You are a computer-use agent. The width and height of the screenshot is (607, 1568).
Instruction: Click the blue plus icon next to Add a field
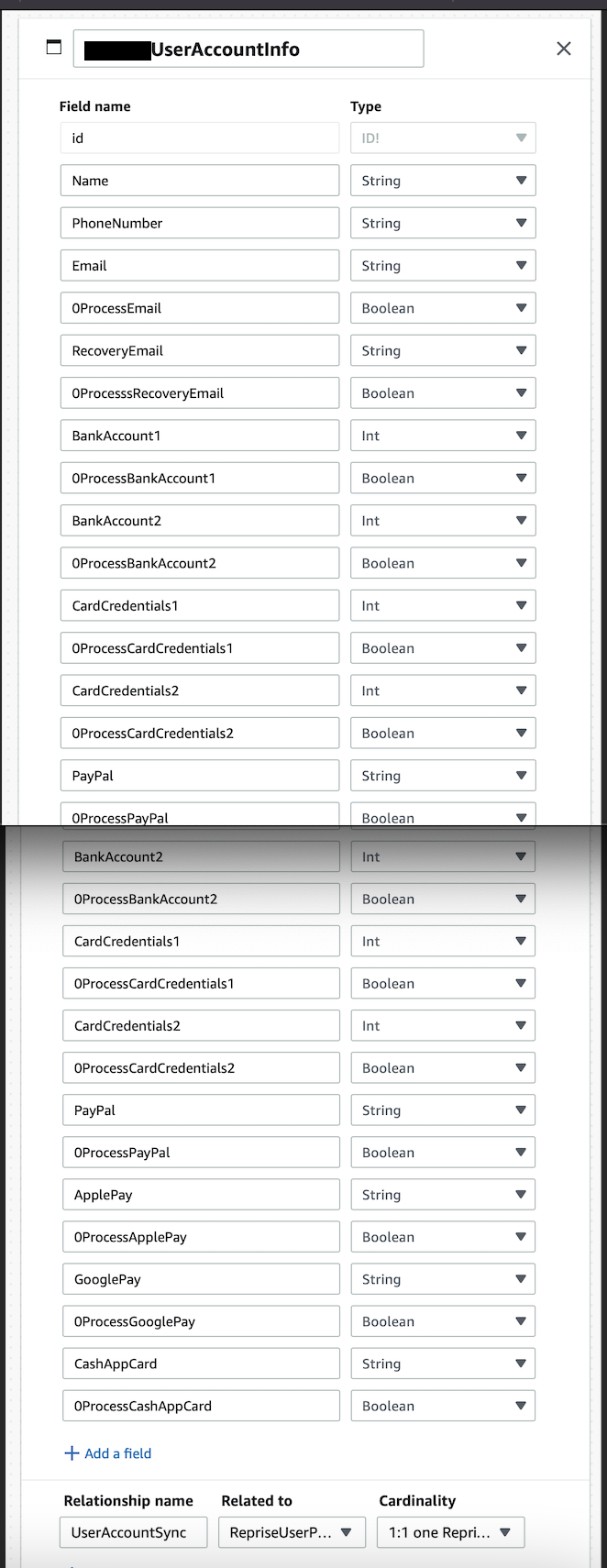(71, 1452)
